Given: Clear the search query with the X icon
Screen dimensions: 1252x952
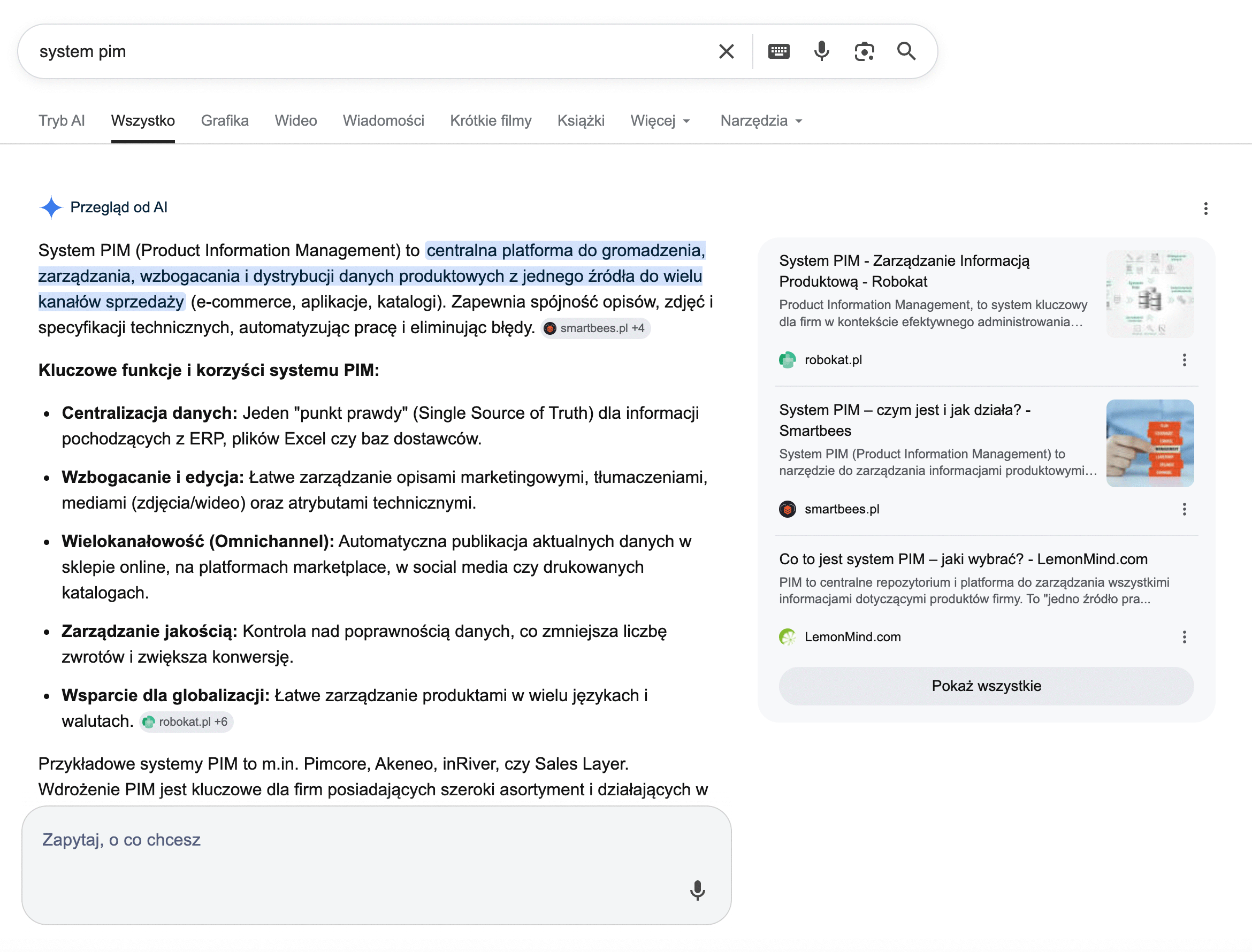Looking at the screenshot, I should click(726, 51).
